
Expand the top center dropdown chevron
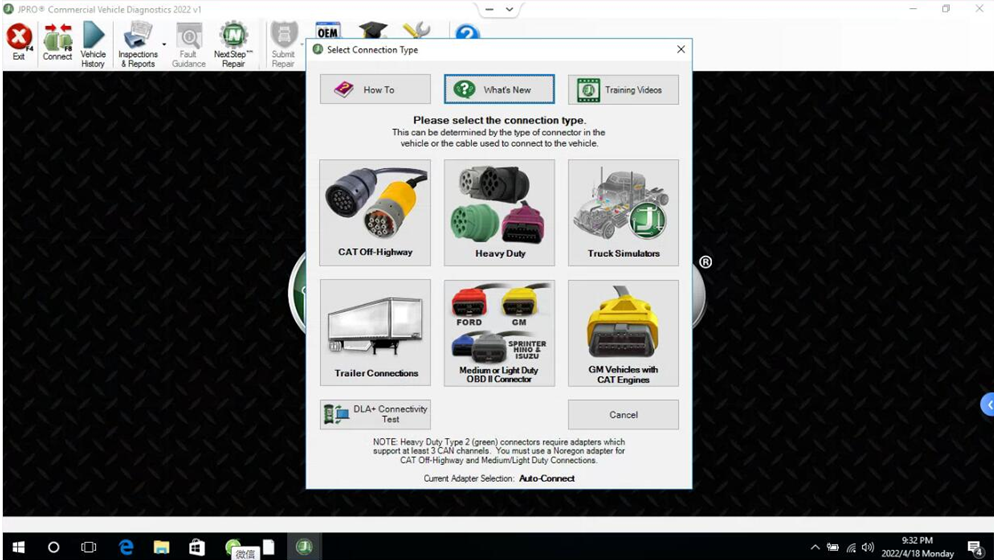coord(509,10)
